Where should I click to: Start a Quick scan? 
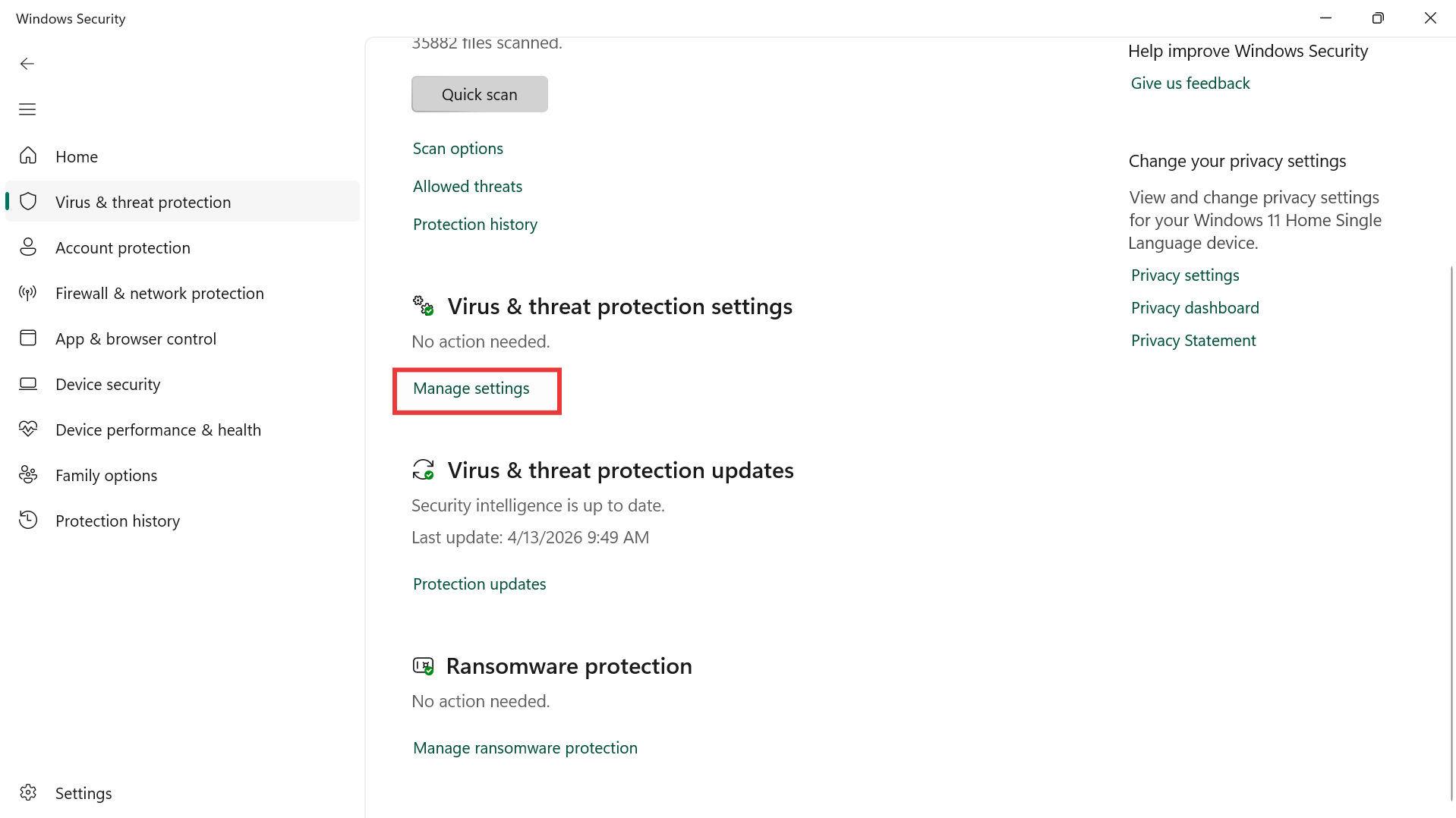[x=480, y=94]
